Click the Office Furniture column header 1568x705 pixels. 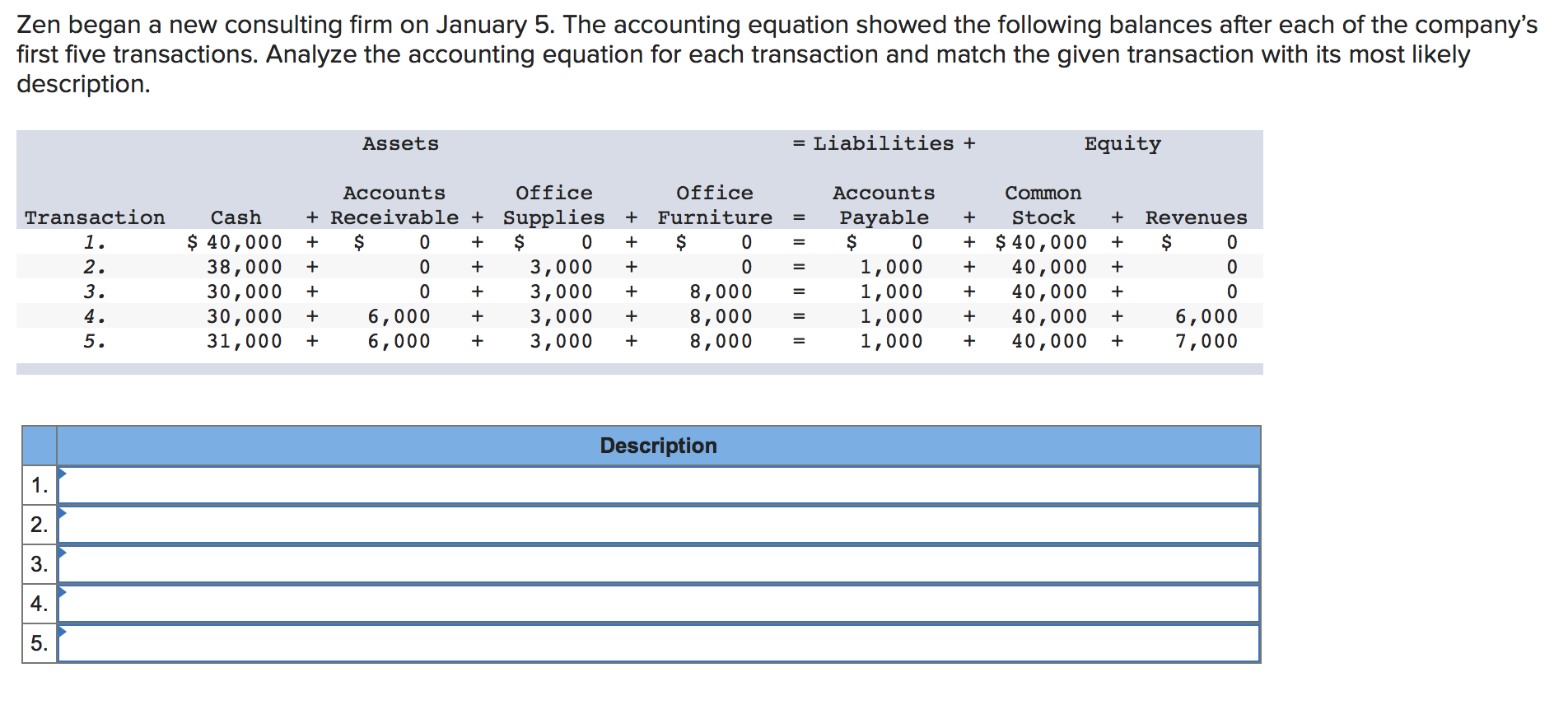(x=715, y=205)
